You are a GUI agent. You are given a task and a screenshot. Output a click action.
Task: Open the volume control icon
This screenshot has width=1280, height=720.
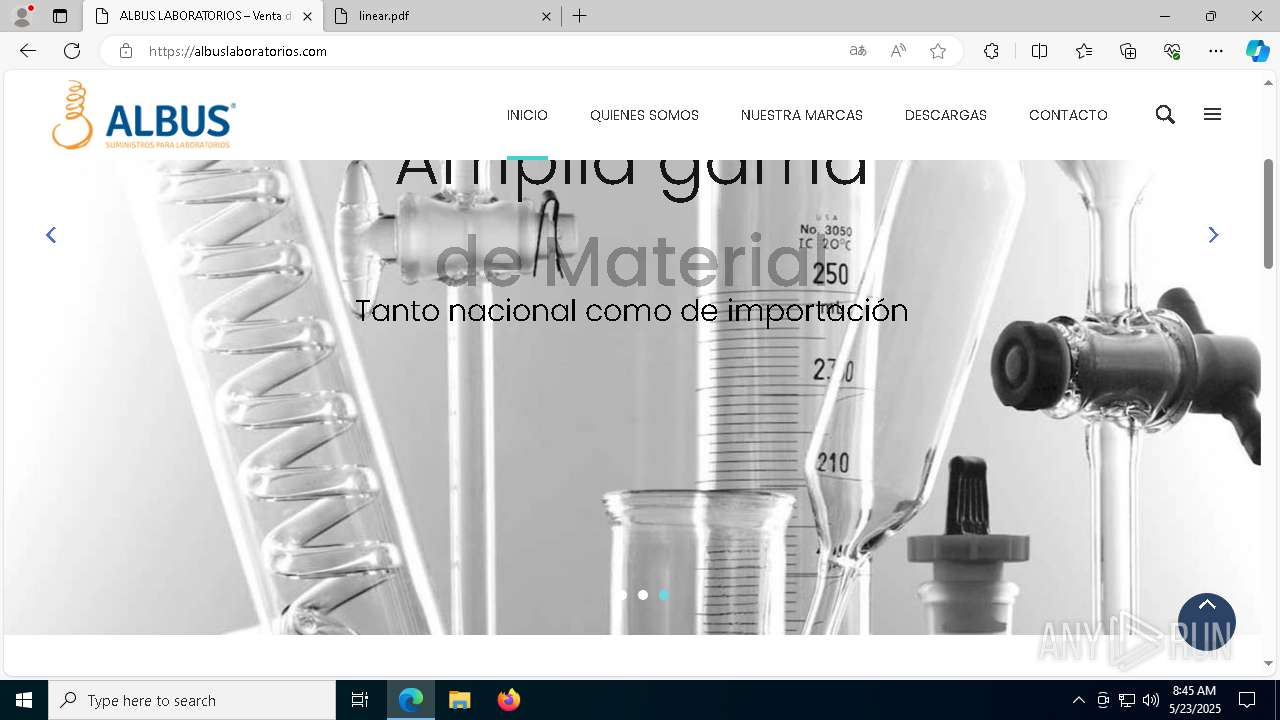1151,700
